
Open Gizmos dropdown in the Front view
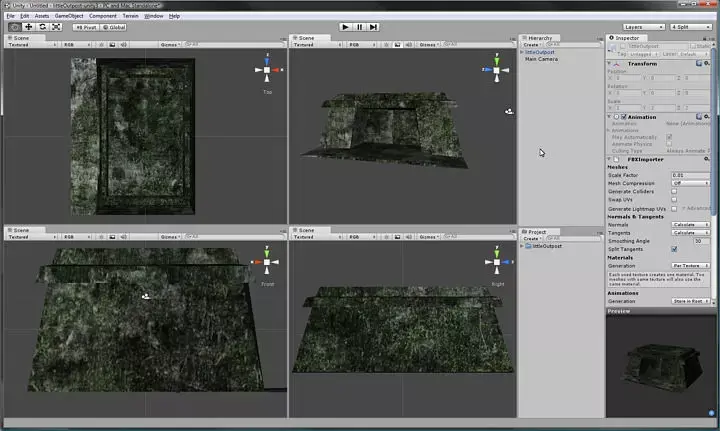[x=170, y=237]
